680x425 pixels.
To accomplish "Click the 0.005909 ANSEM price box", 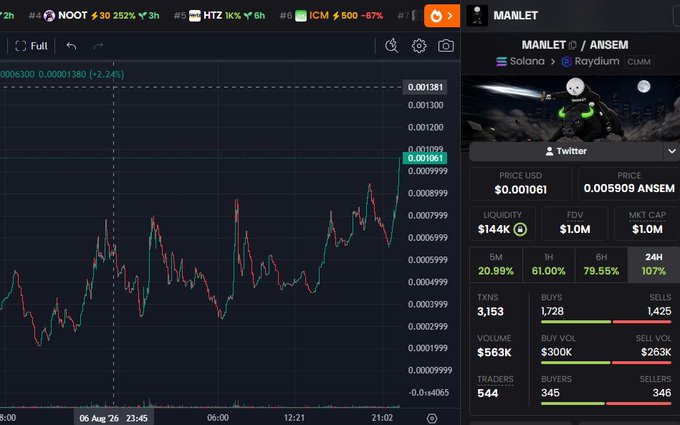I will (x=629, y=183).
